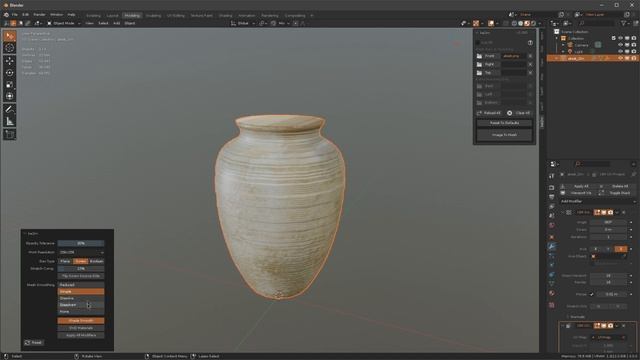Expand the Camera item in outliner
Viewport: 640px width, 360px height.
tap(563, 45)
